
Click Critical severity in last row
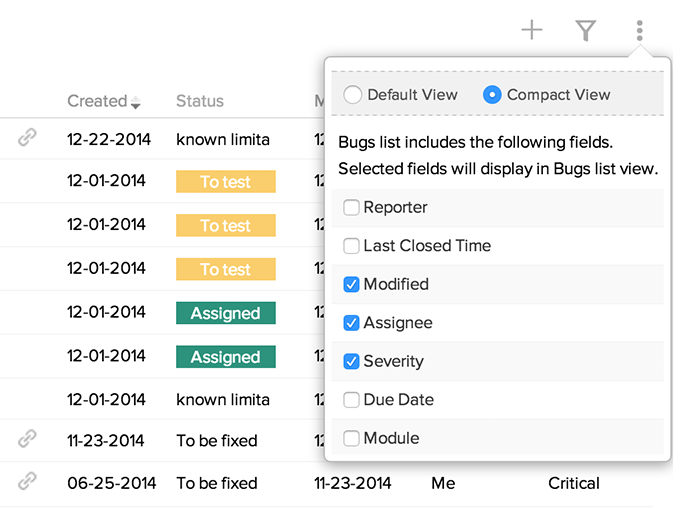(574, 483)
